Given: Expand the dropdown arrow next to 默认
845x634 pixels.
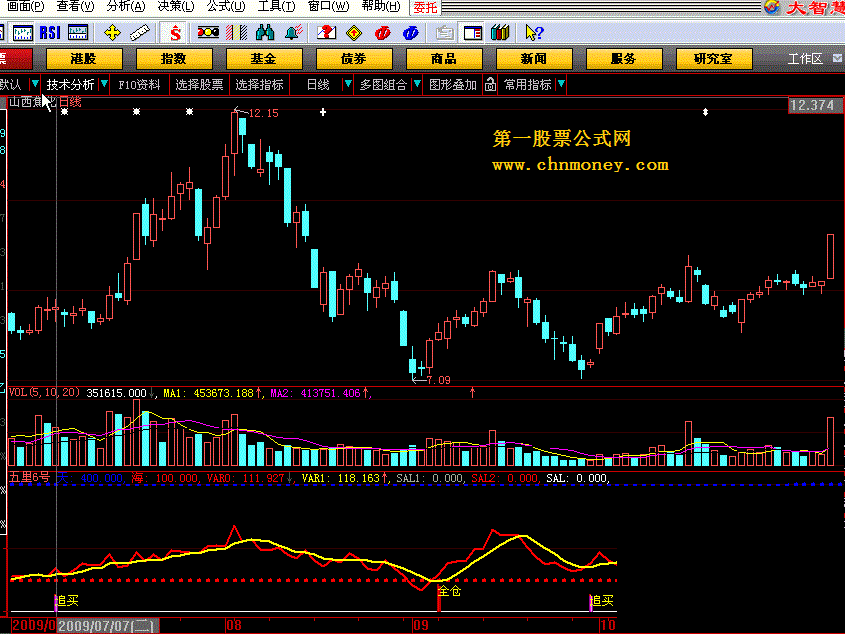Looking at the screenshot, I should (x=34, y=84).
